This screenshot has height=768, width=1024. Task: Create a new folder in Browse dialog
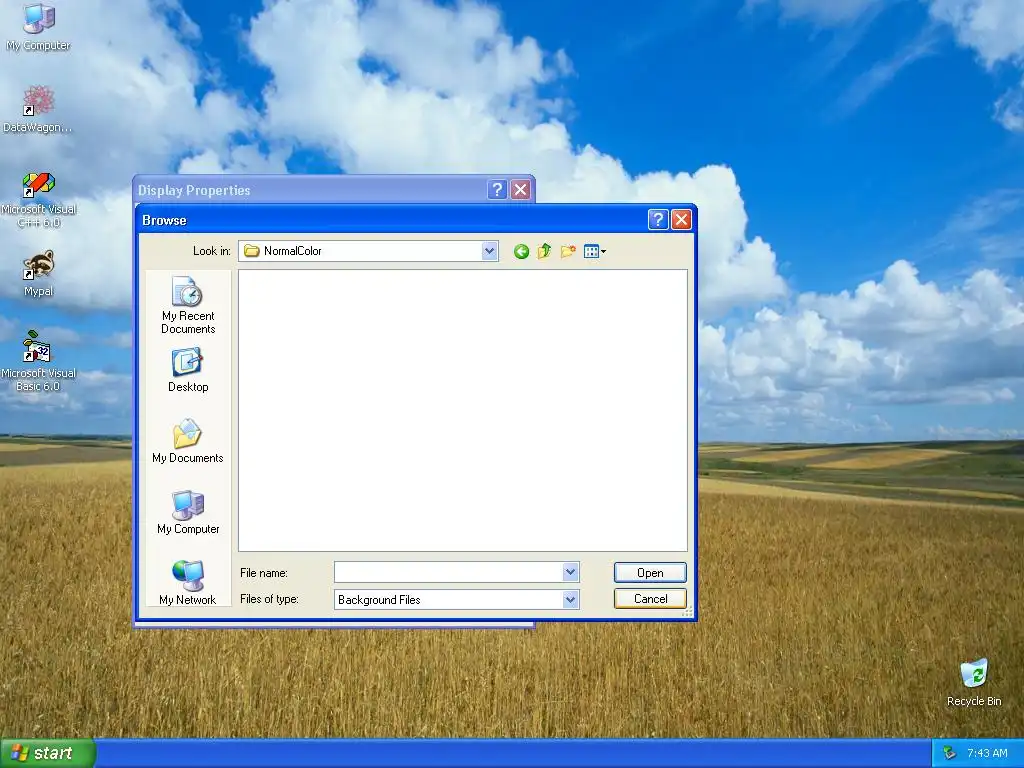click(568, 251)
